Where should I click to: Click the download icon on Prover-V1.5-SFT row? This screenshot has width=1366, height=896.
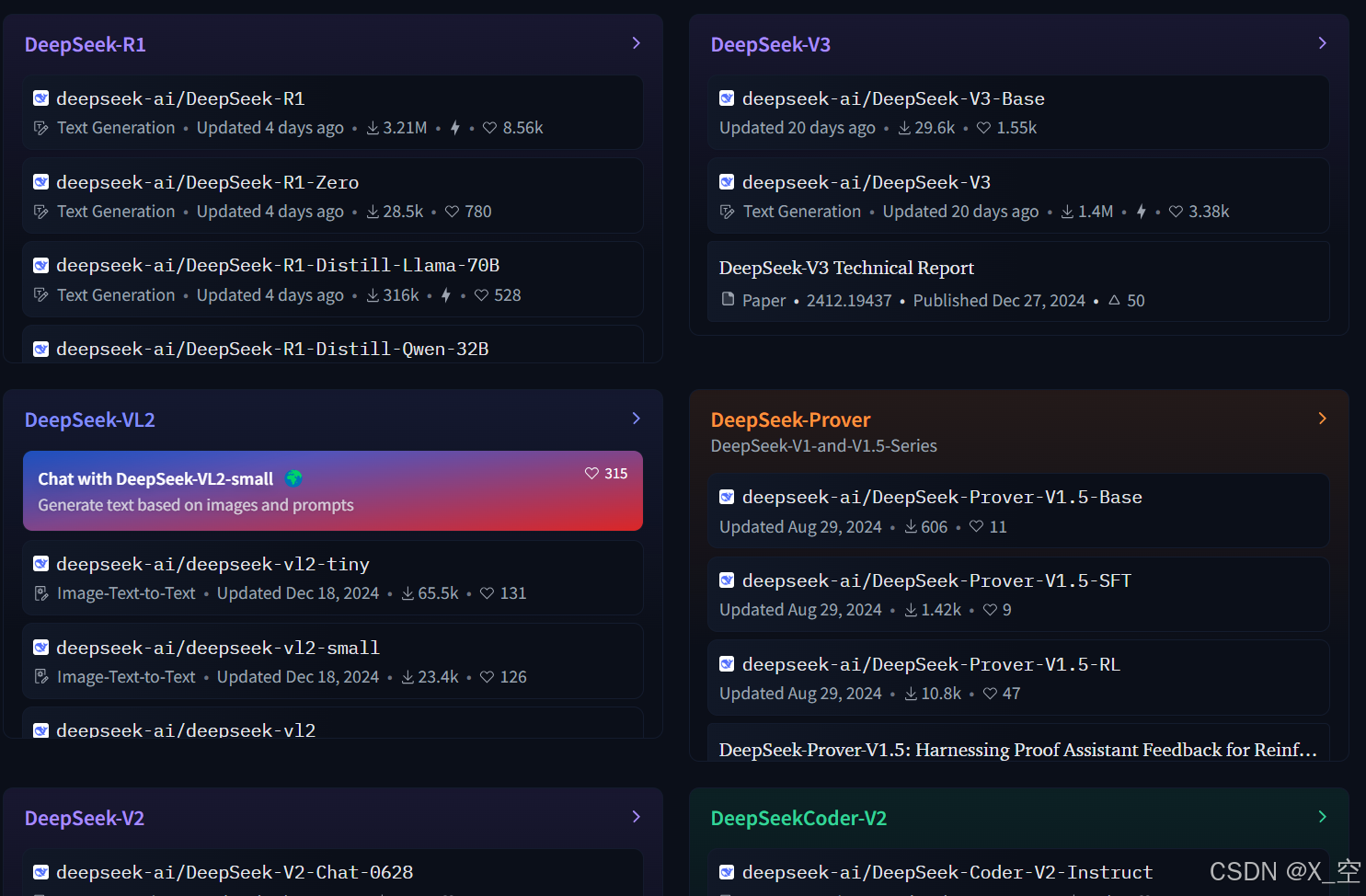(911, 610)
